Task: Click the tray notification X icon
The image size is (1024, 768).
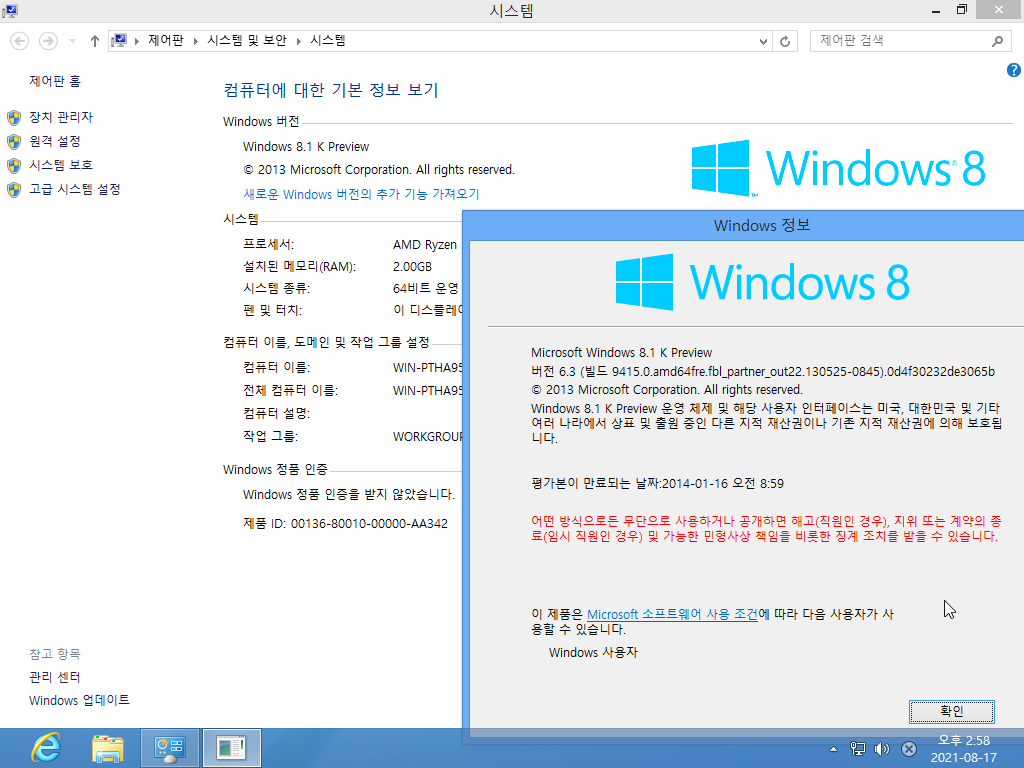Action: [x=908, y=749]
